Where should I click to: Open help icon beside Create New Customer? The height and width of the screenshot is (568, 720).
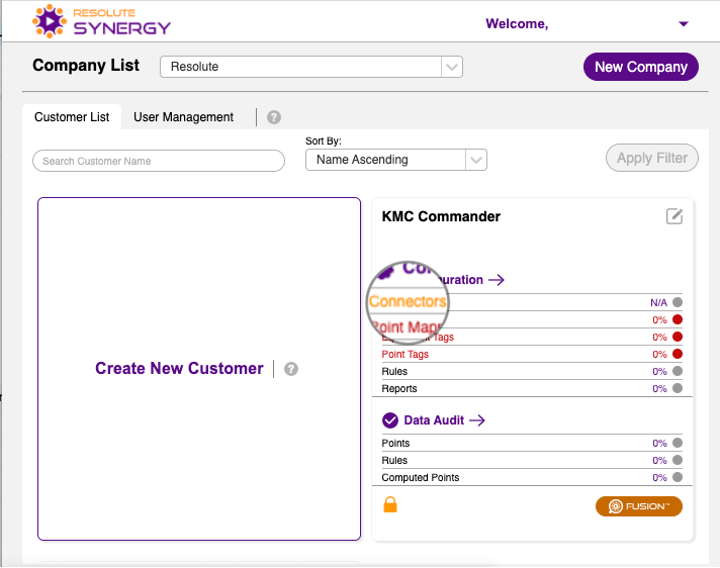click(x=291, y=369)
